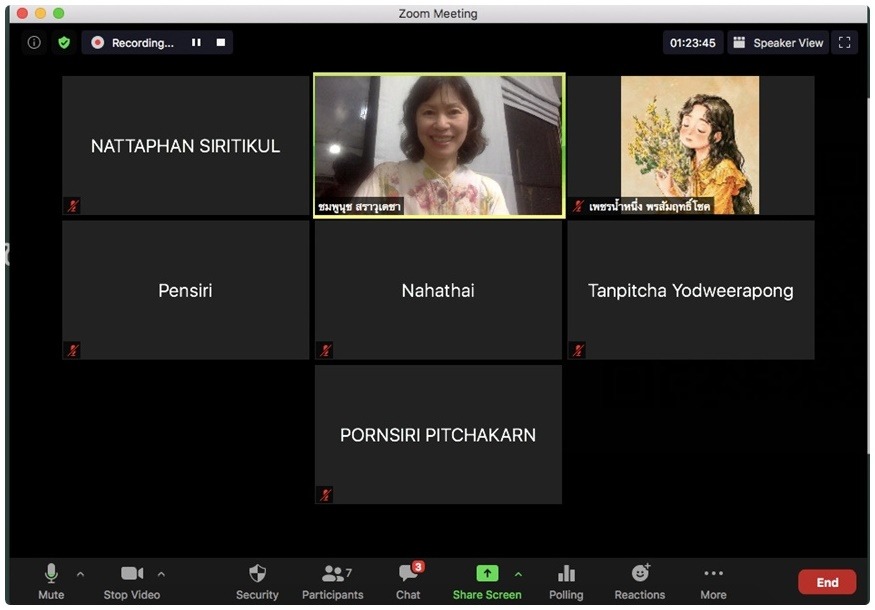
Task: Click the meeting info icon
Action: (34, 43)
